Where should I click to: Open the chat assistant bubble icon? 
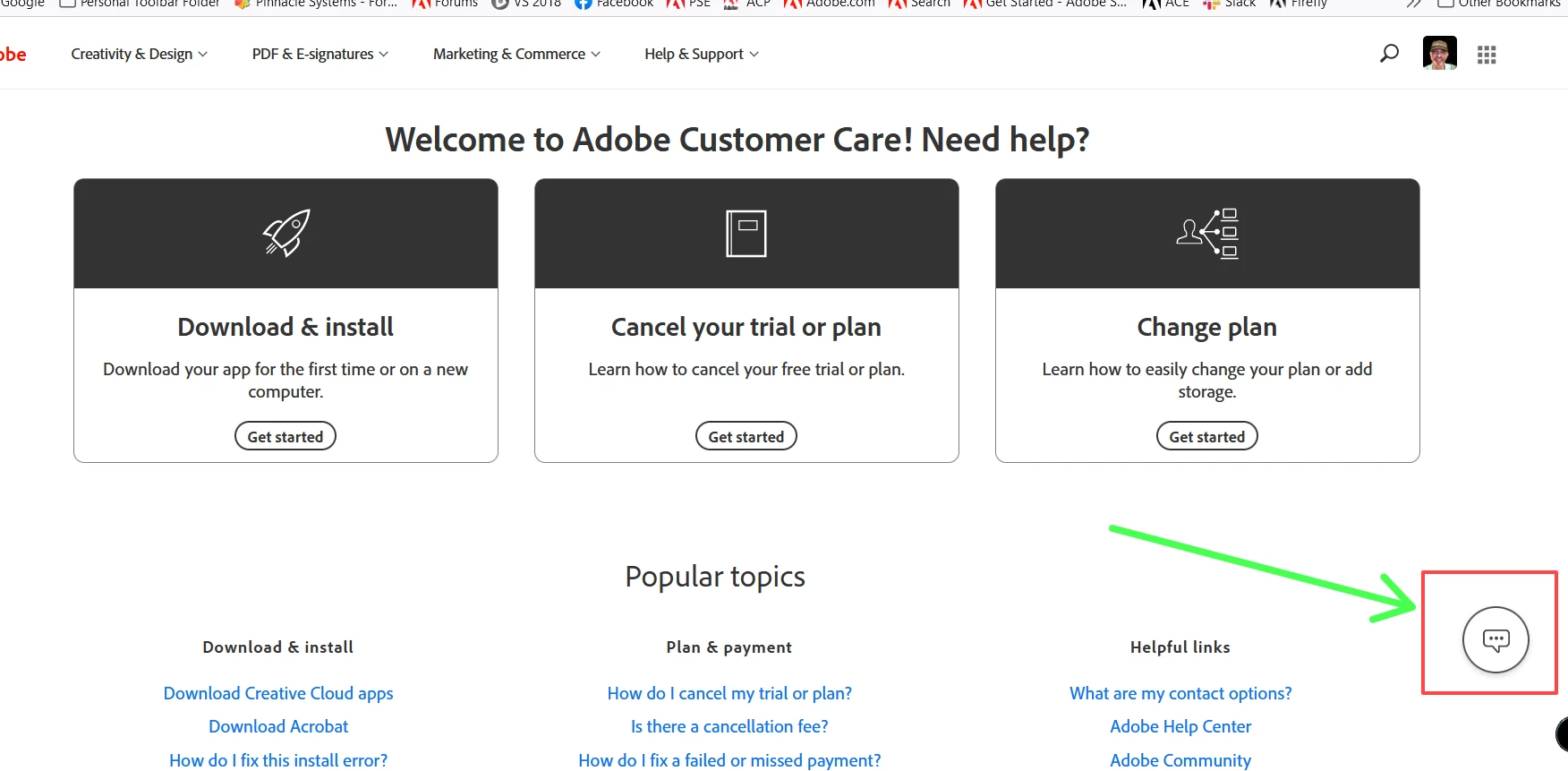pos(1496,639)
